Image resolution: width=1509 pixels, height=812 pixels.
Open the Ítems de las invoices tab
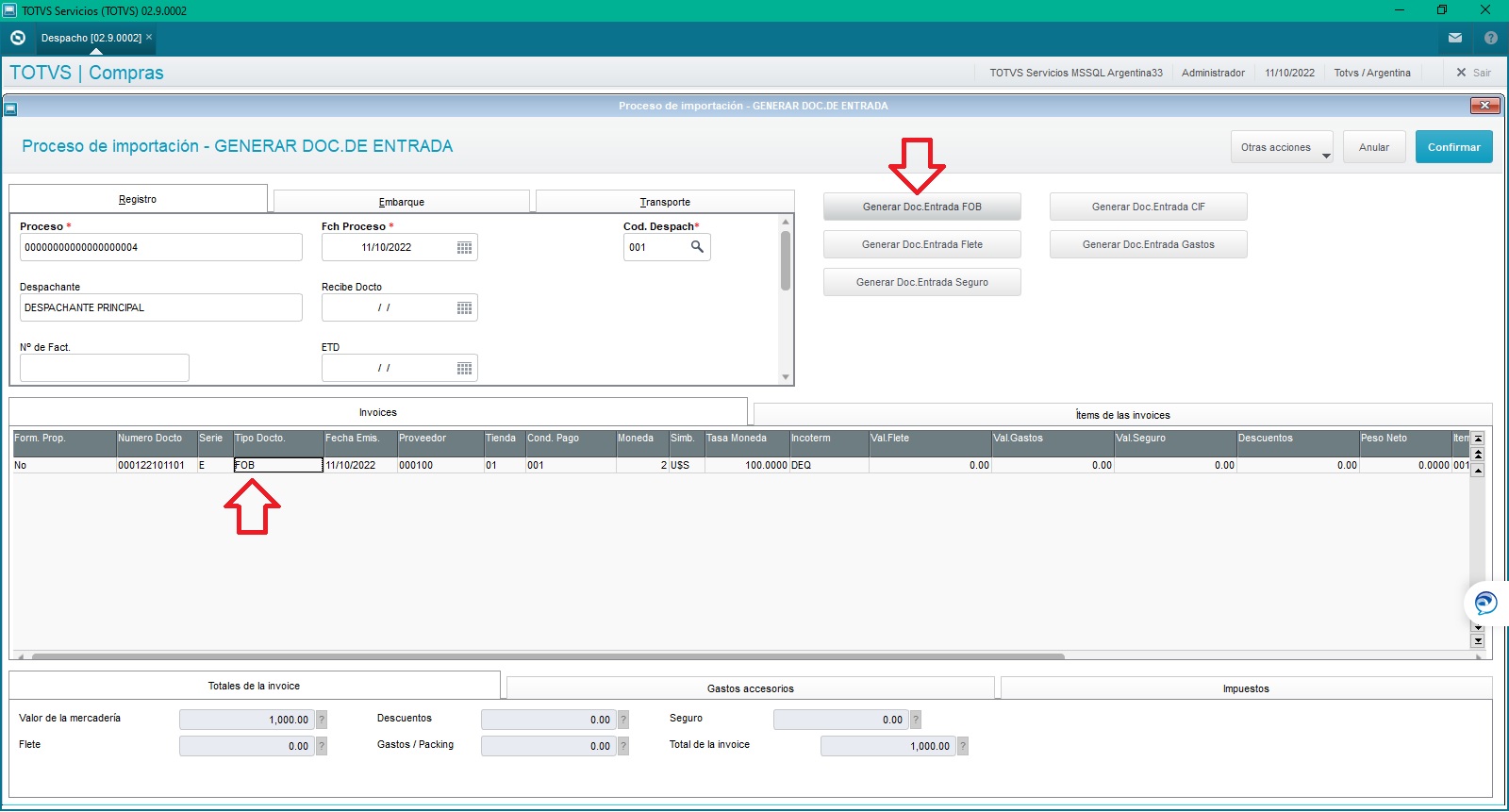pyautogui.click(x=1122, y=415)
